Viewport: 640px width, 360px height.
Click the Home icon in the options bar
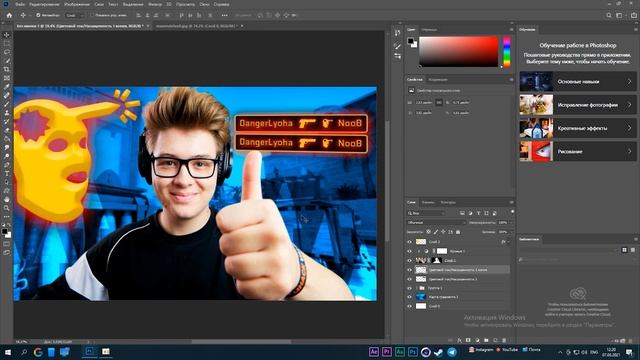coord(9,15)
